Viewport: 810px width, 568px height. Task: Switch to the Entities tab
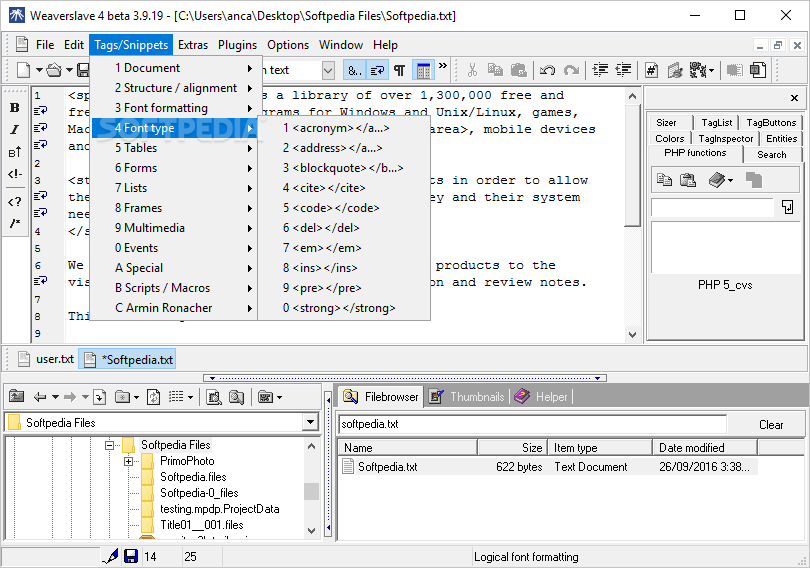click(x=781, y=138)
